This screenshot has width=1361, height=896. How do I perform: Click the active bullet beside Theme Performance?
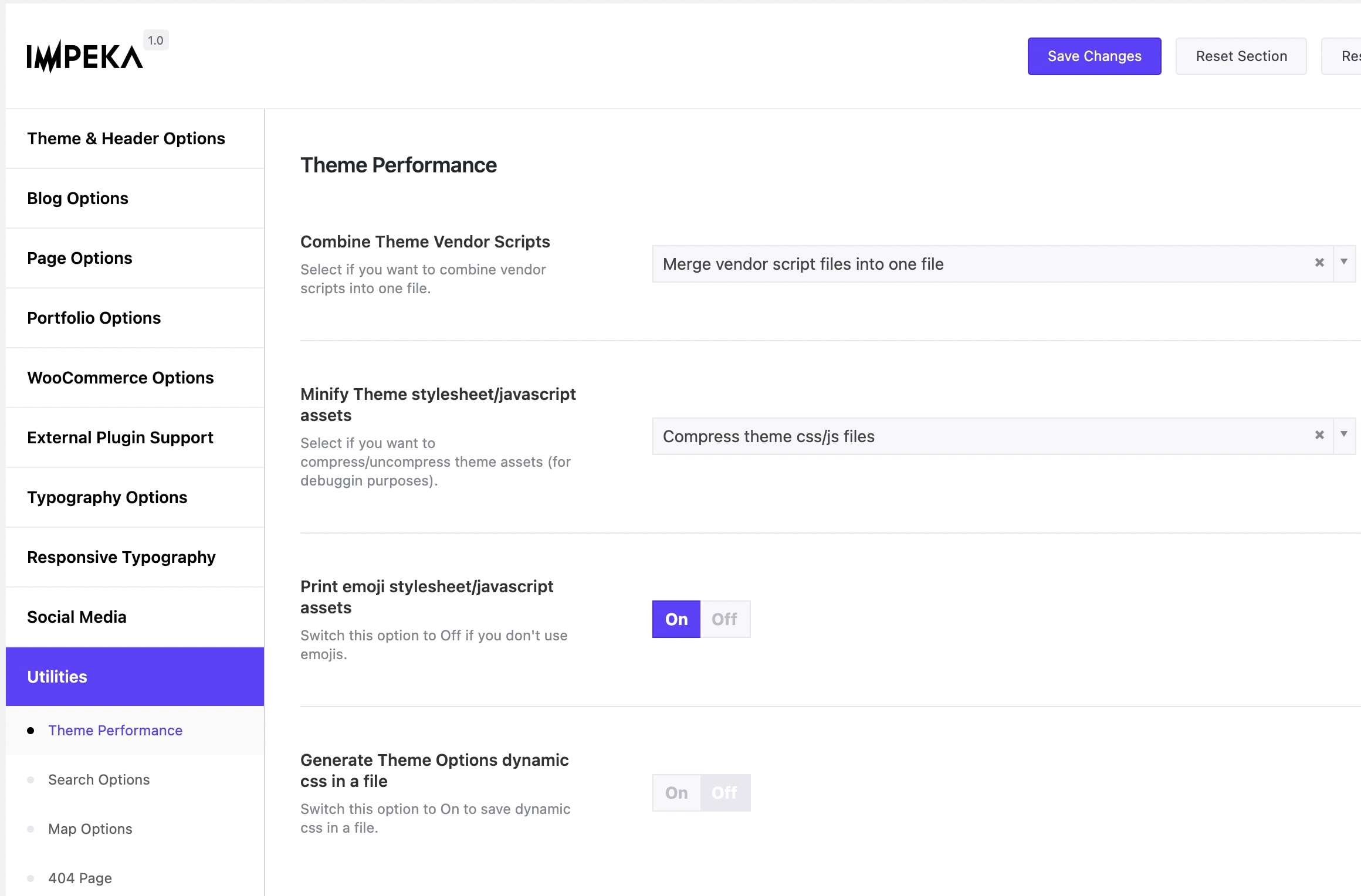coord(31,730)
